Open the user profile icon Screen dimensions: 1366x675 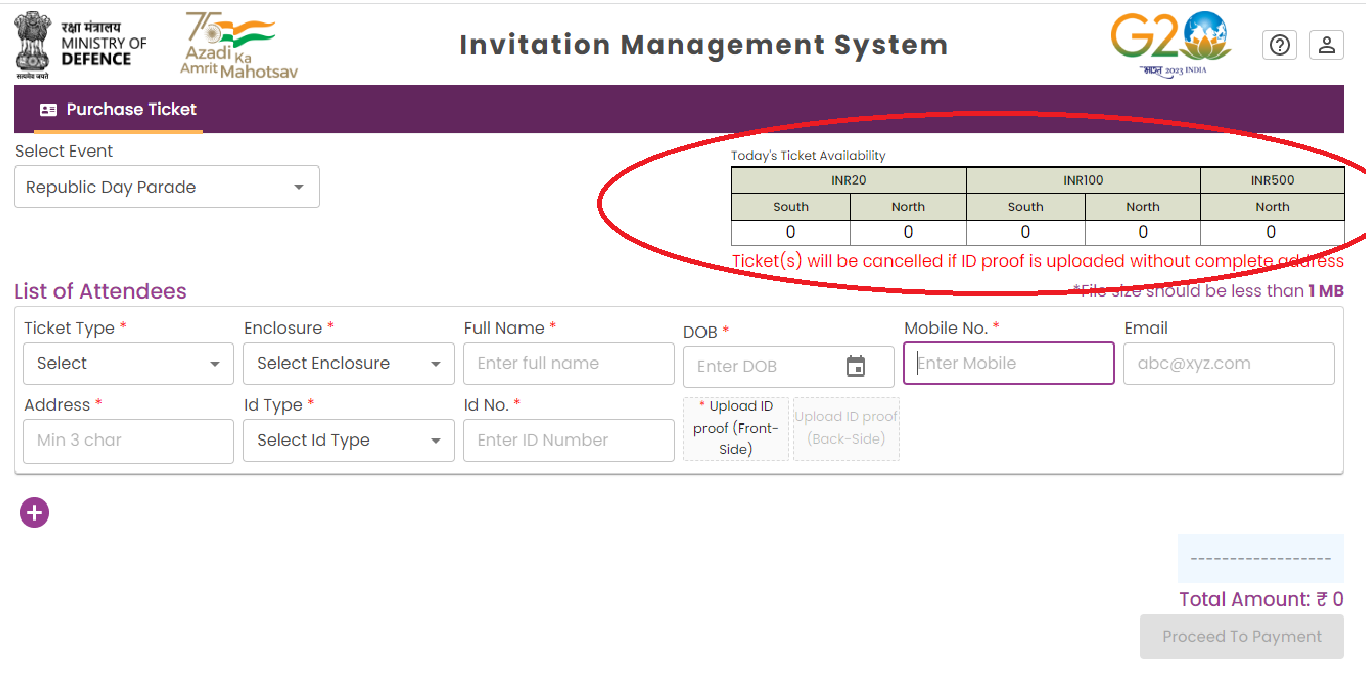pos(1326,45)
